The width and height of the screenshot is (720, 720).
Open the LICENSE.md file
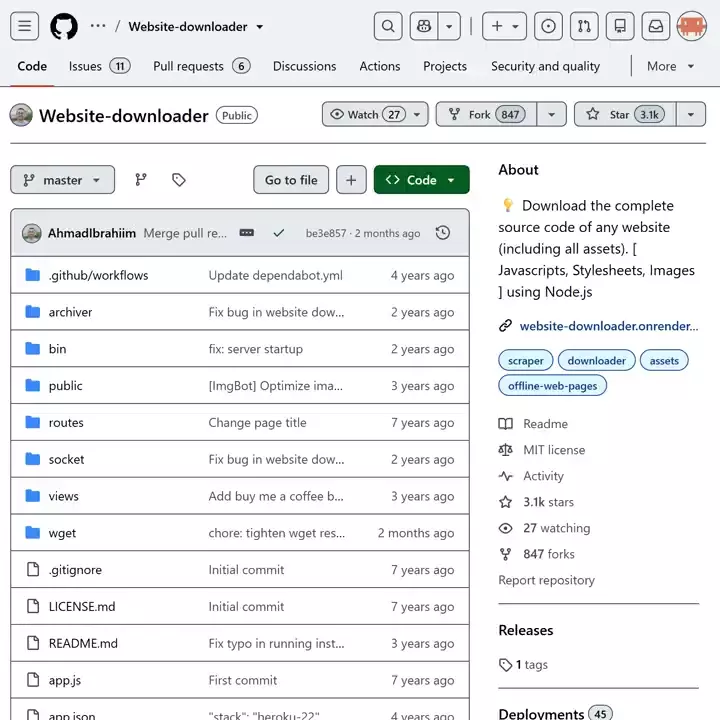pos(82,607)
